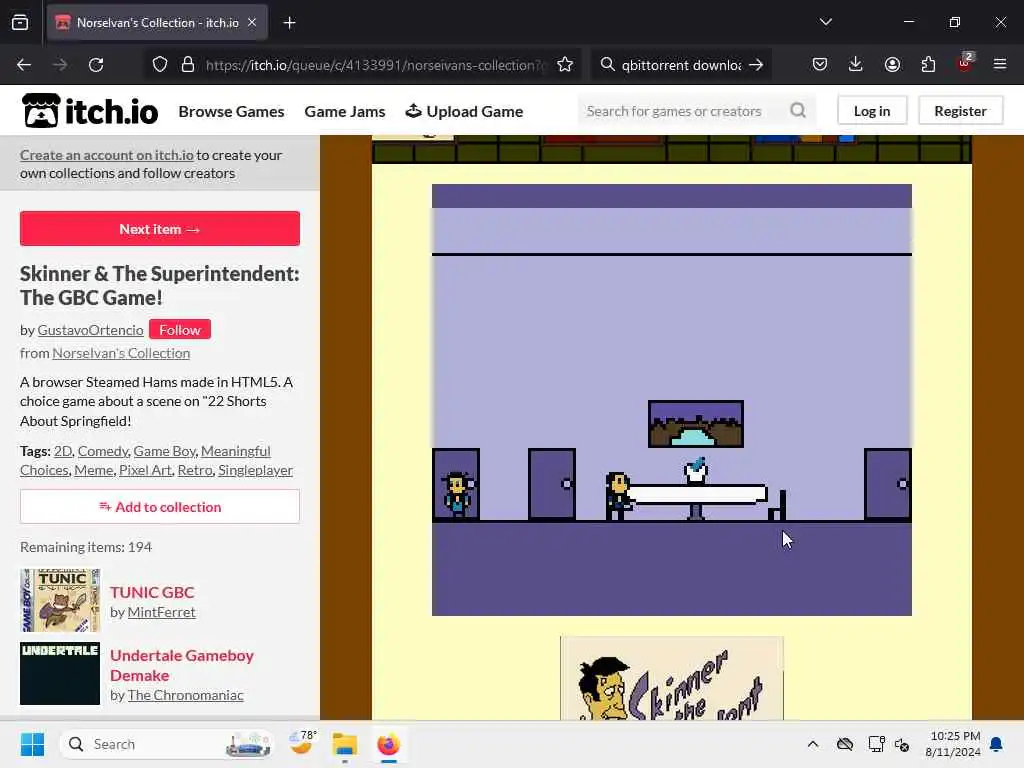Follow GustavoOrtencio with Follow button

180,329
